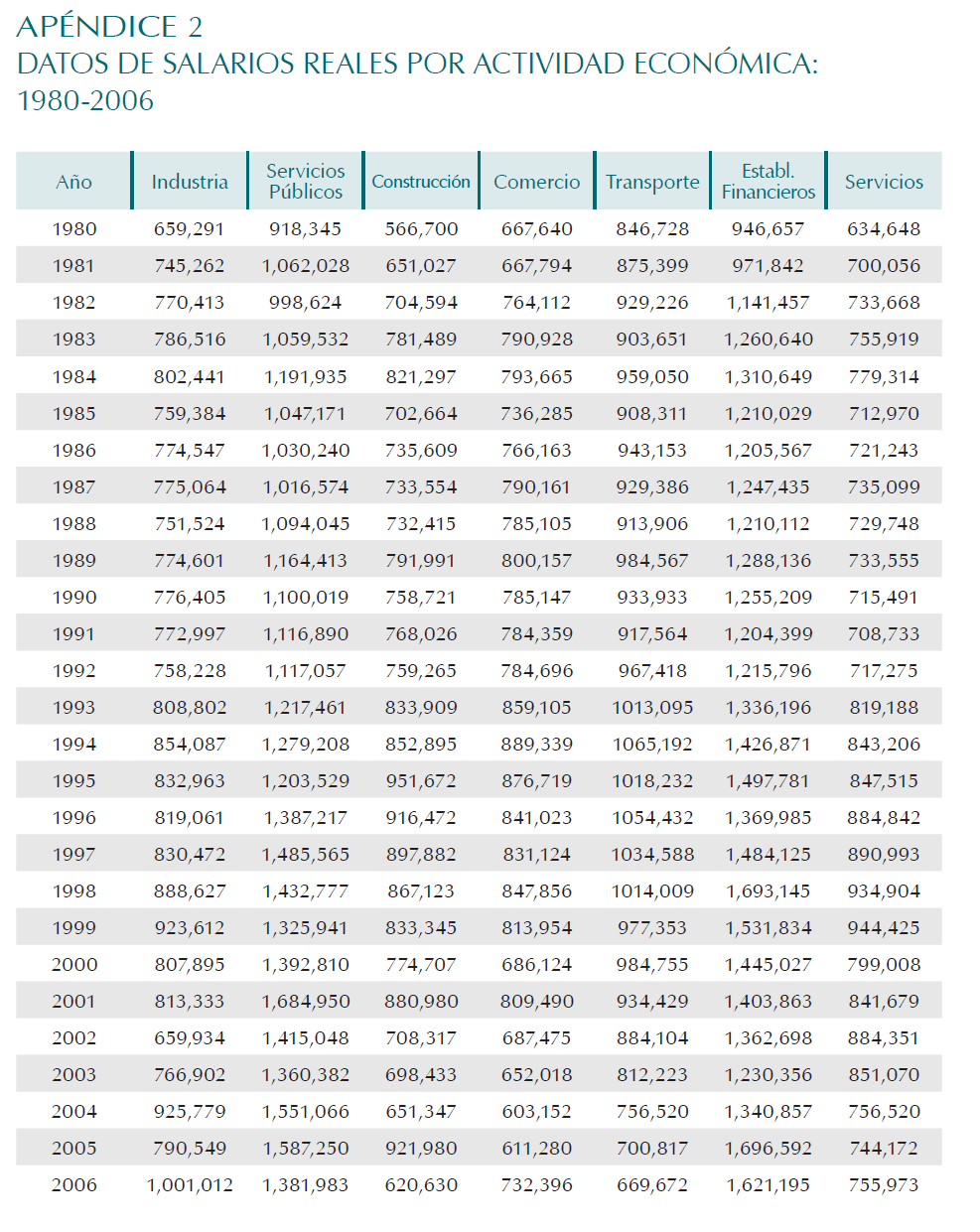Select Servicios value 944,425 for 1999
Viewport: 980px width, 1232px height.
884,928
